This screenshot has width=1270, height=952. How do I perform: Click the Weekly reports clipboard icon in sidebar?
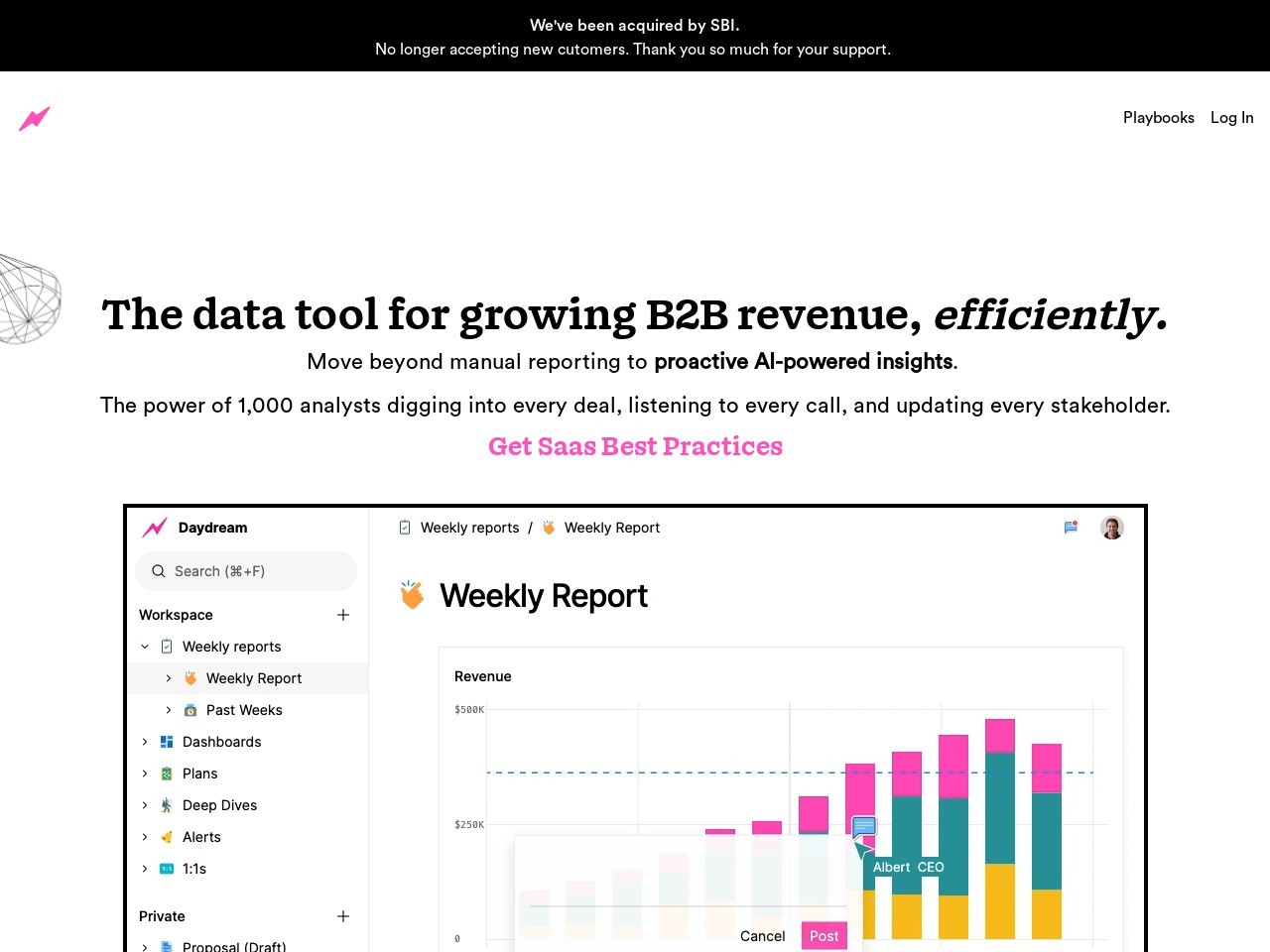click(167, 647)
